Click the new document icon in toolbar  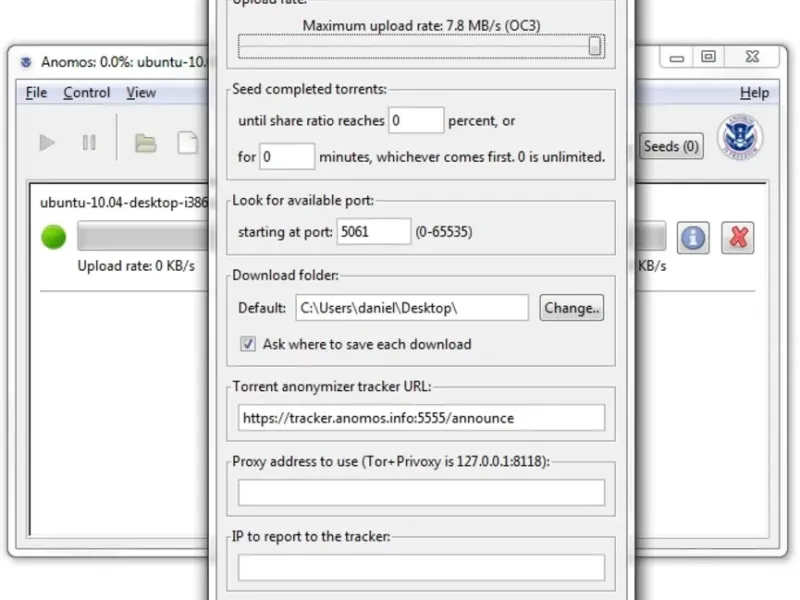point(188,143)
